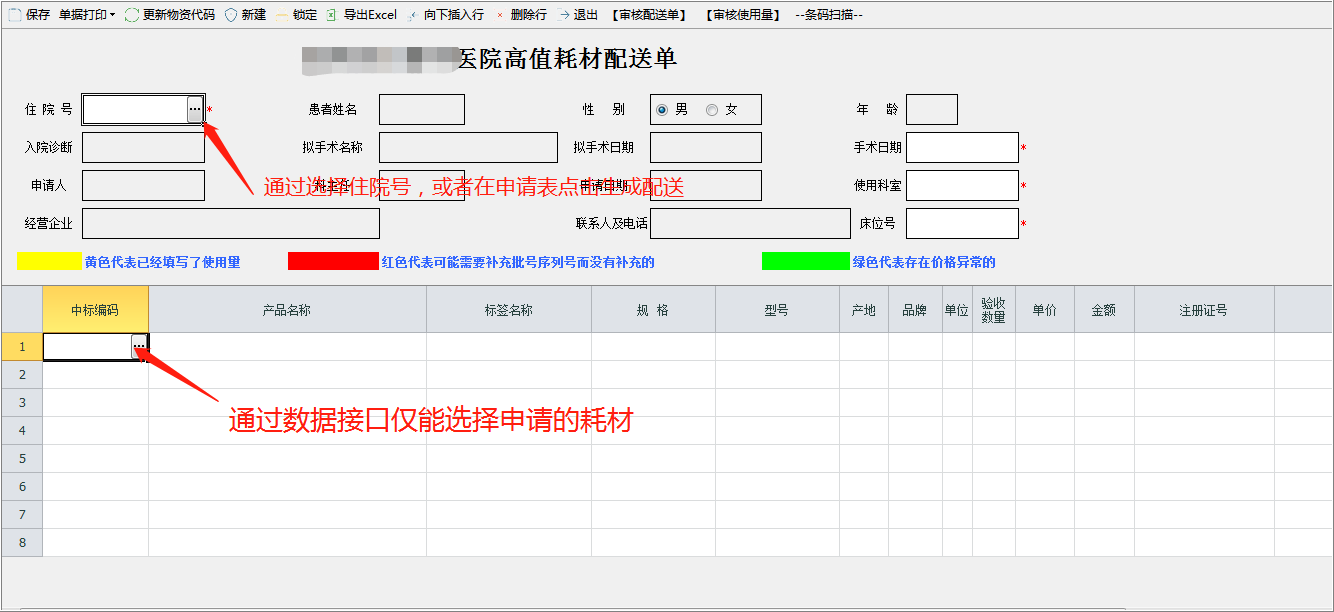Click the green legend color block
Viewport: 1334px width, 612px height.
(x=806, y=261)
